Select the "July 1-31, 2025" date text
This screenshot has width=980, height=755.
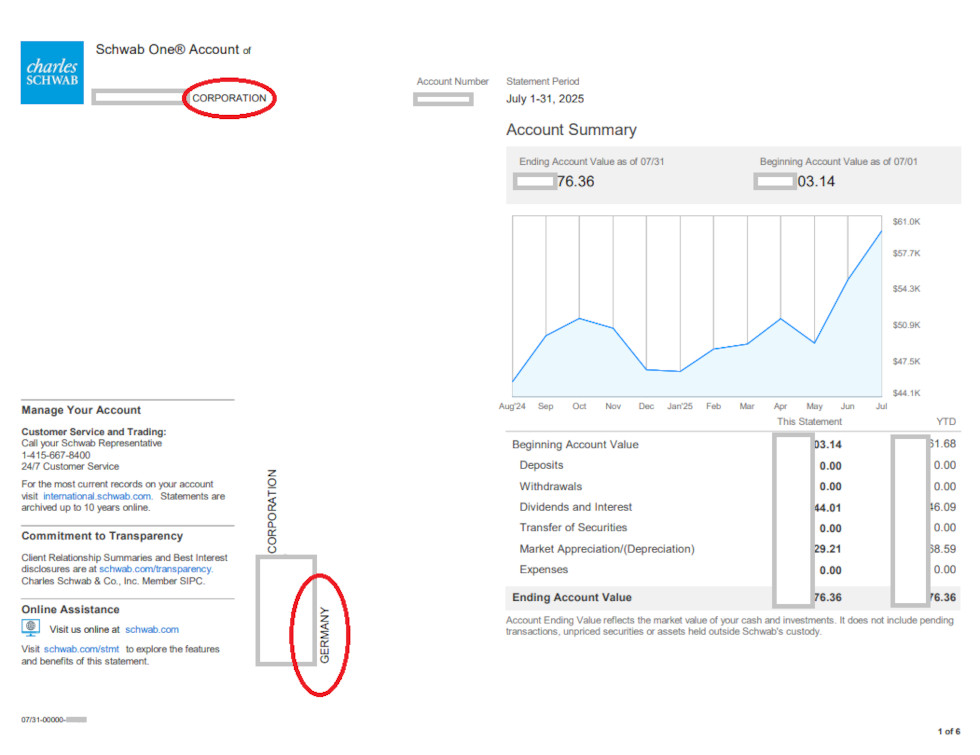(545, 99)
